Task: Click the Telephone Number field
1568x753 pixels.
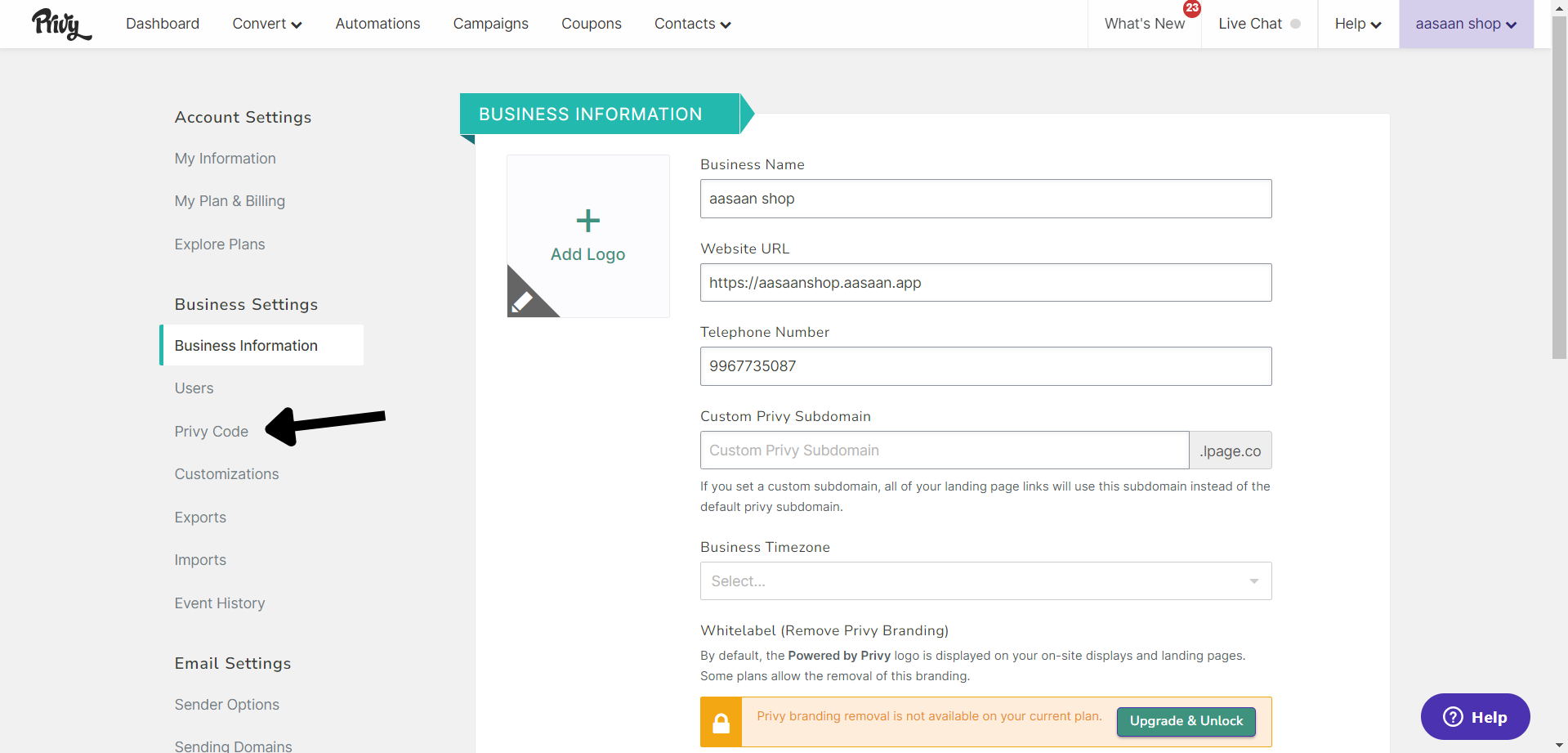Action: point(985,366)
